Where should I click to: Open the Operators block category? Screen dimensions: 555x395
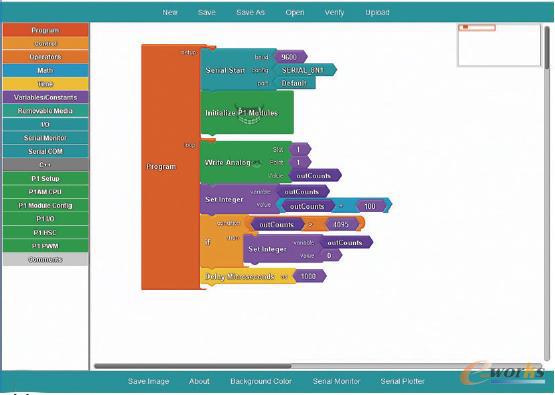[x=45, y=57]
